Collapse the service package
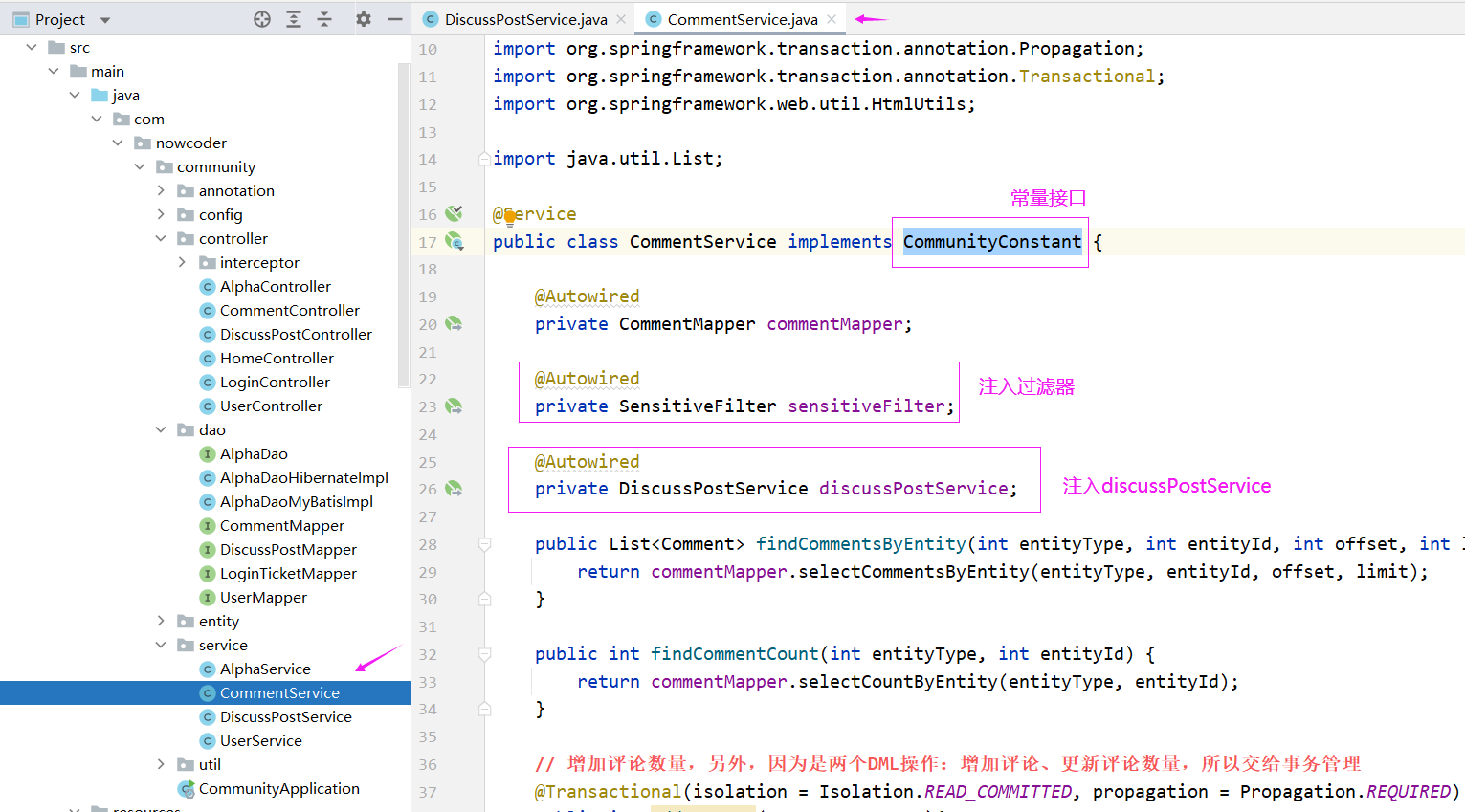Viewport: 1465px width, 812px height. pos(161,645)
